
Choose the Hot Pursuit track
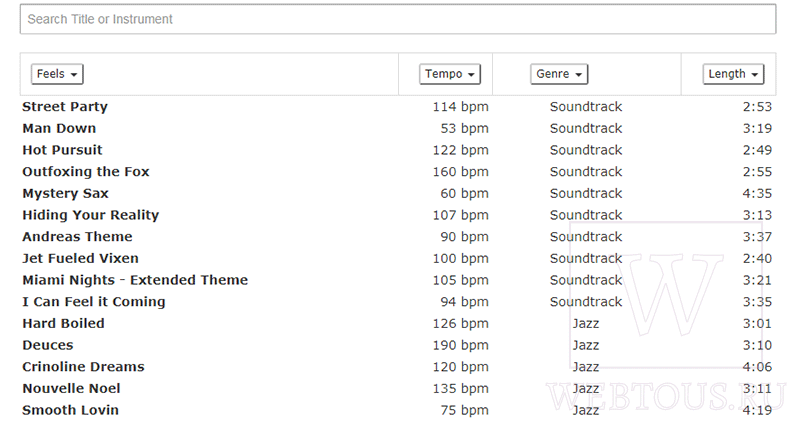pos(62,150)
